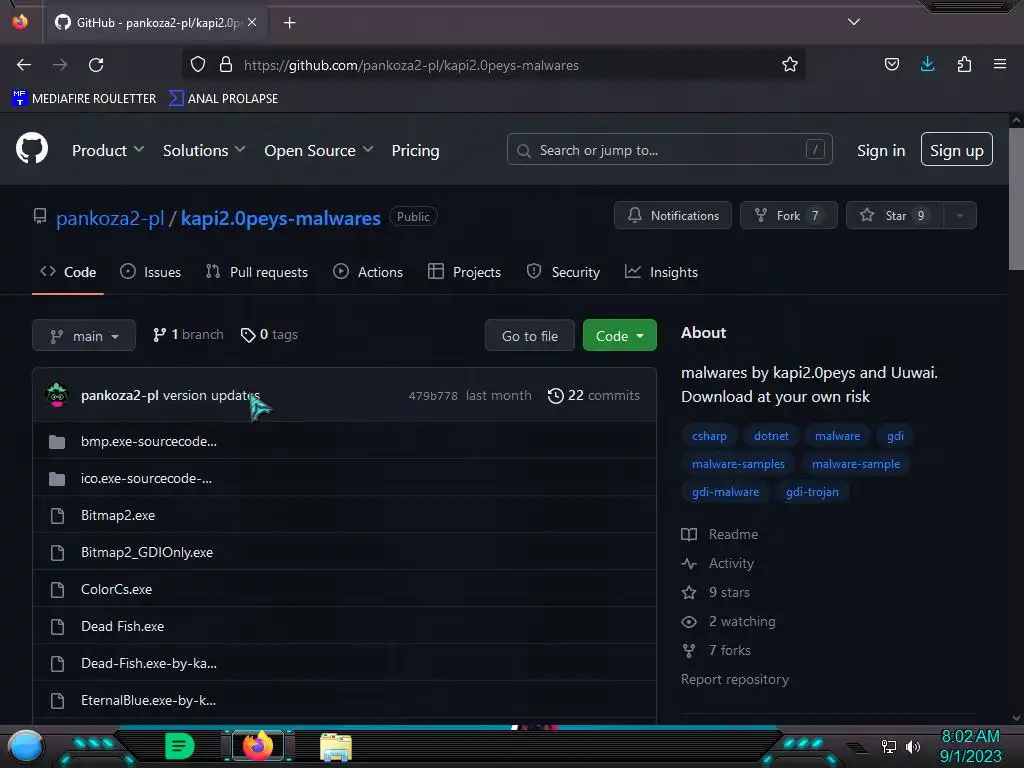This screenshot has height=768, width=1024.
Task: Click the gdi-trojan topic tag
Action: pos(812,492)
